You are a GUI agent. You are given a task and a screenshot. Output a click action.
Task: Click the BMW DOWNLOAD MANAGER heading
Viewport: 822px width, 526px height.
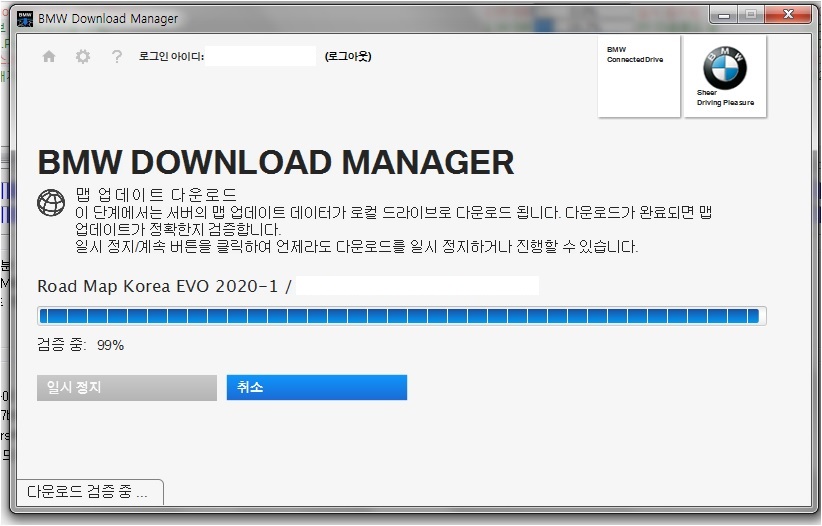[276, 162]
